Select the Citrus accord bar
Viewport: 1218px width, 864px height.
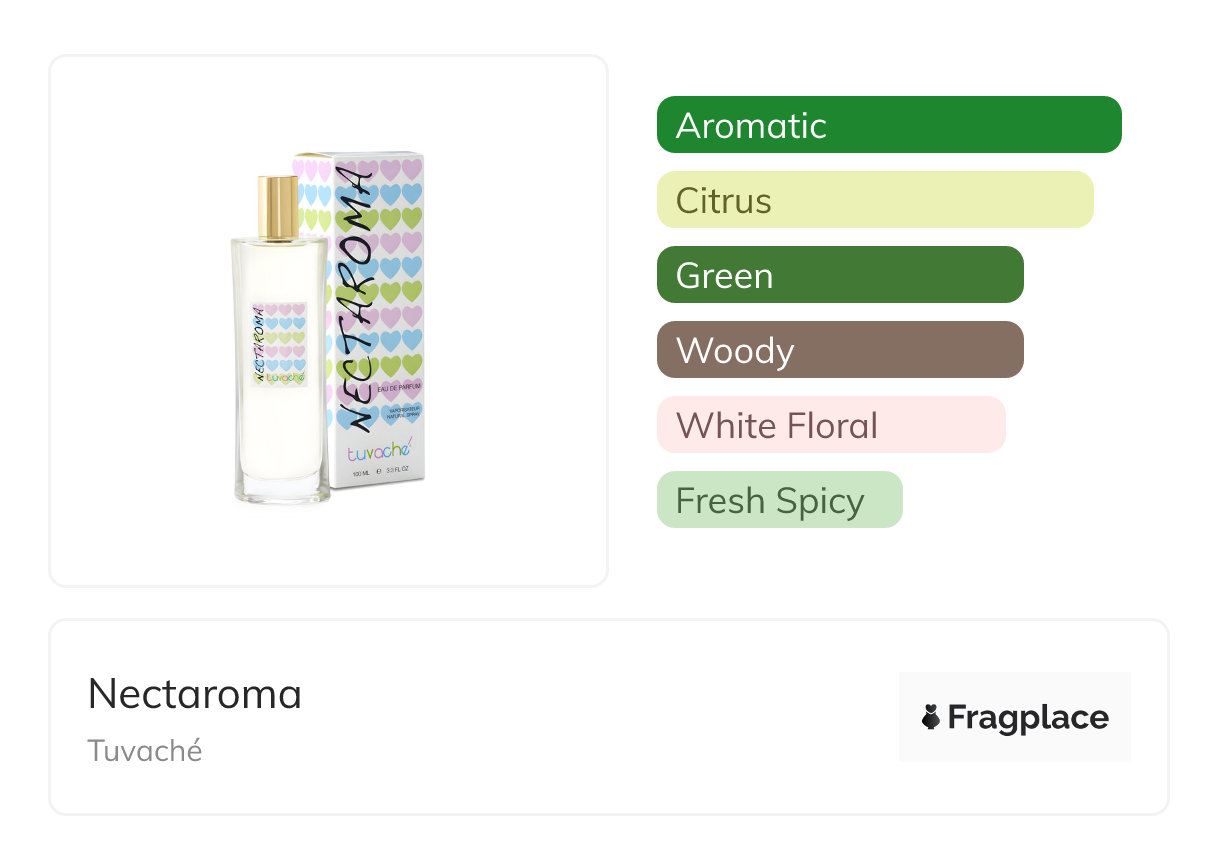click(874, 200)
